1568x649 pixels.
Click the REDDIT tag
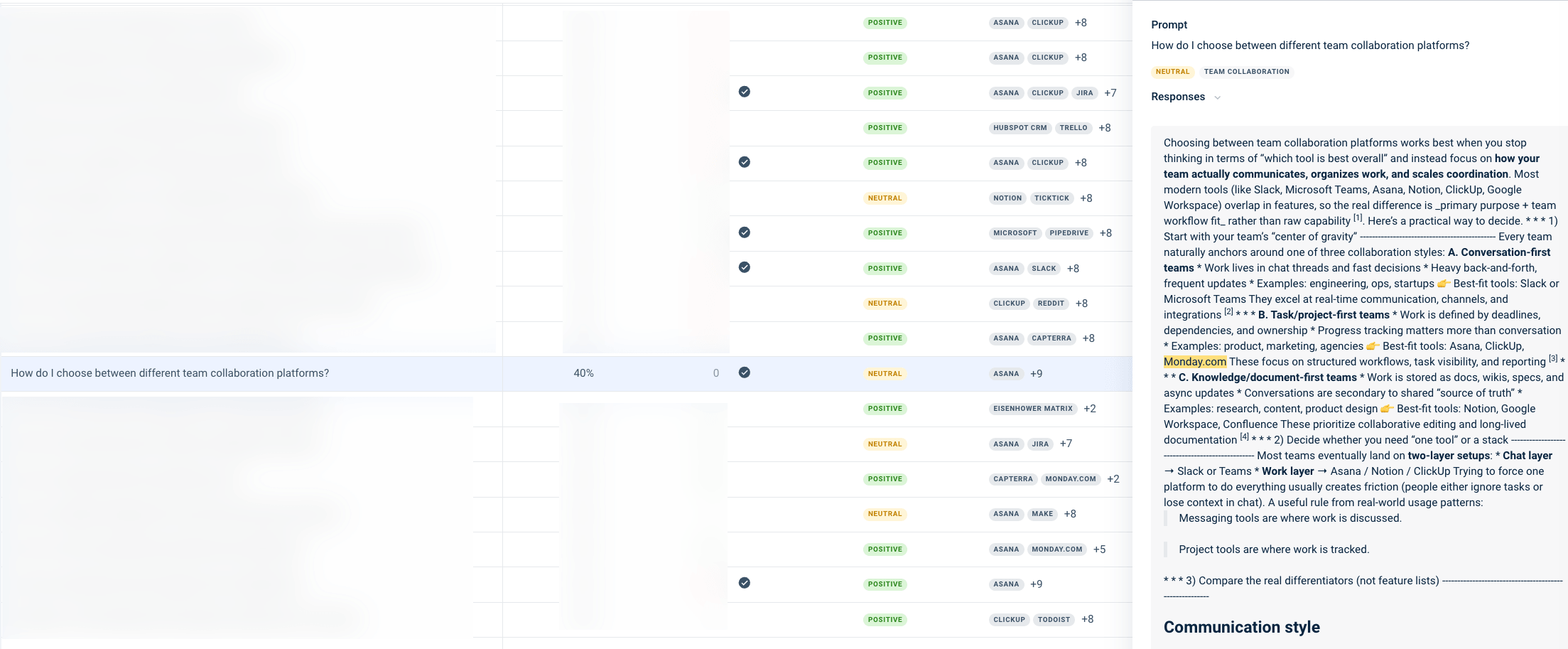[1051, 304]
